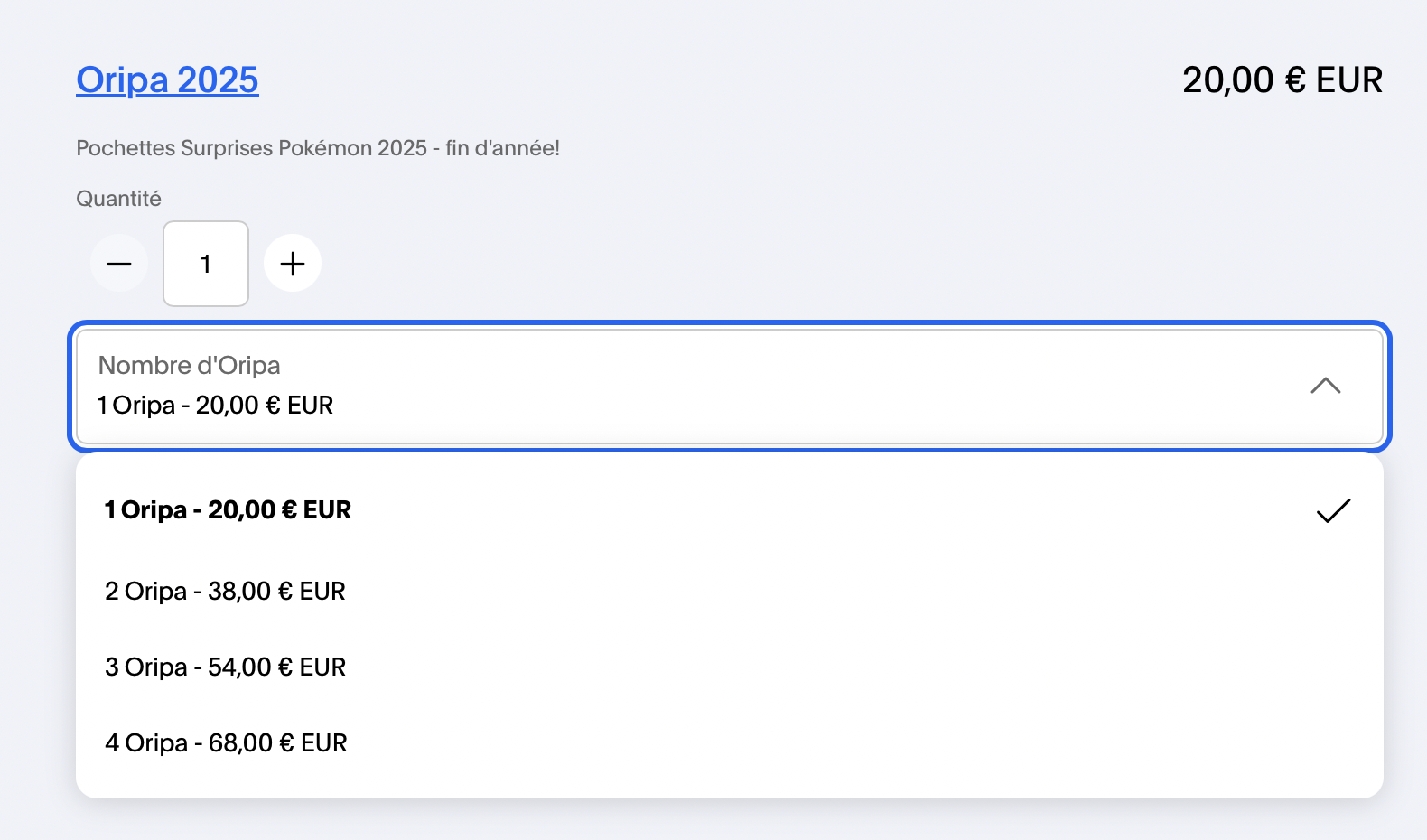Click the Nombre d'Oripa combo box label
This screenshot has height=840, width=1427.
point(189,365)
